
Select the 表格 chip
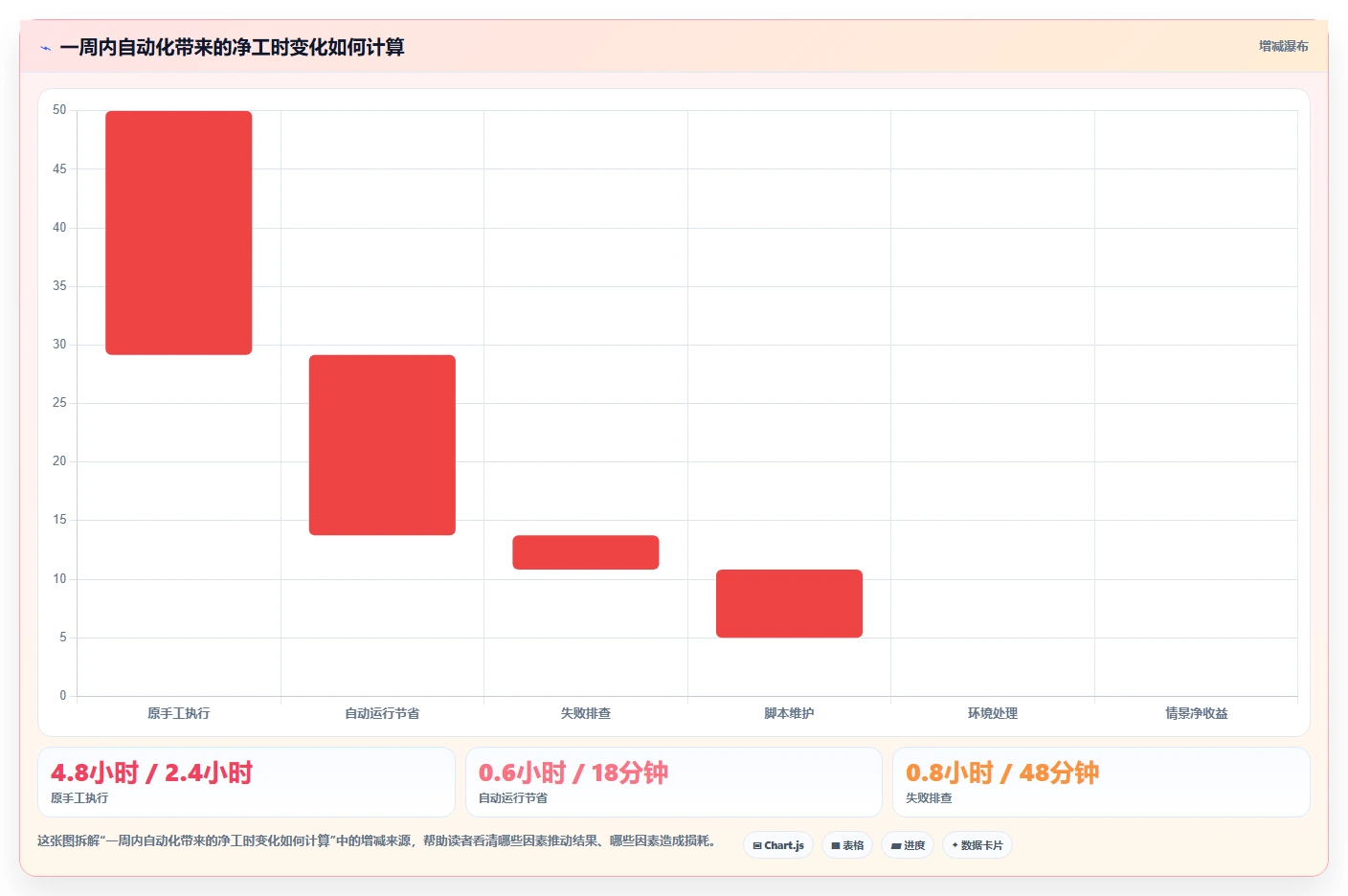click(847, 845)
